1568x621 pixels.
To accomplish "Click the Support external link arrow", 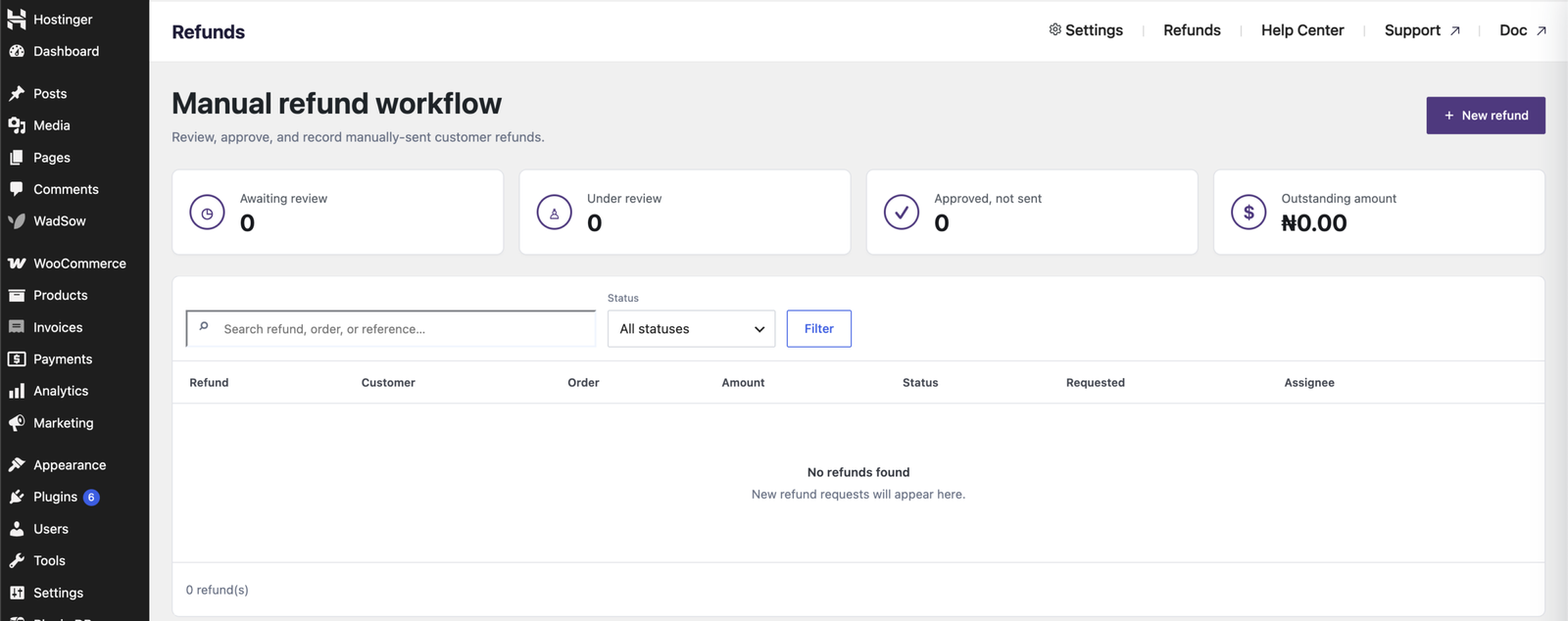I will pos(1455,31).
